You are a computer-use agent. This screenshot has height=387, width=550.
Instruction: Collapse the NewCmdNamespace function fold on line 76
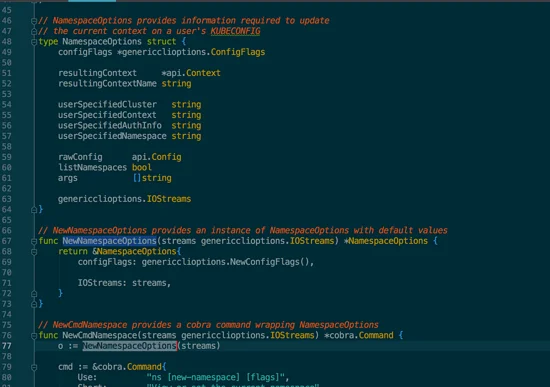click(x=34, y=336)
